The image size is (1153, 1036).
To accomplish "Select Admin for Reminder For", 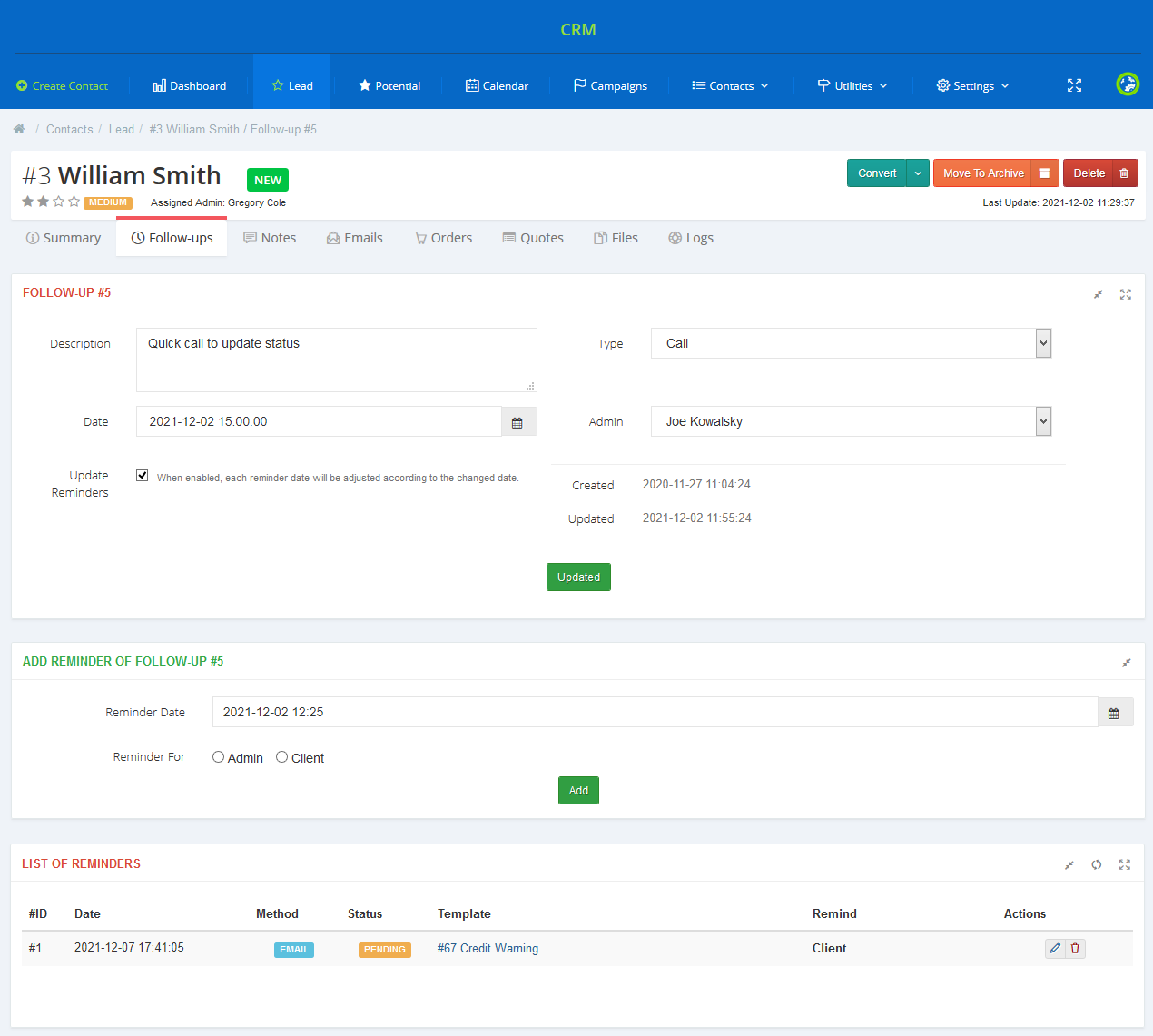I will tap(218, 757).
